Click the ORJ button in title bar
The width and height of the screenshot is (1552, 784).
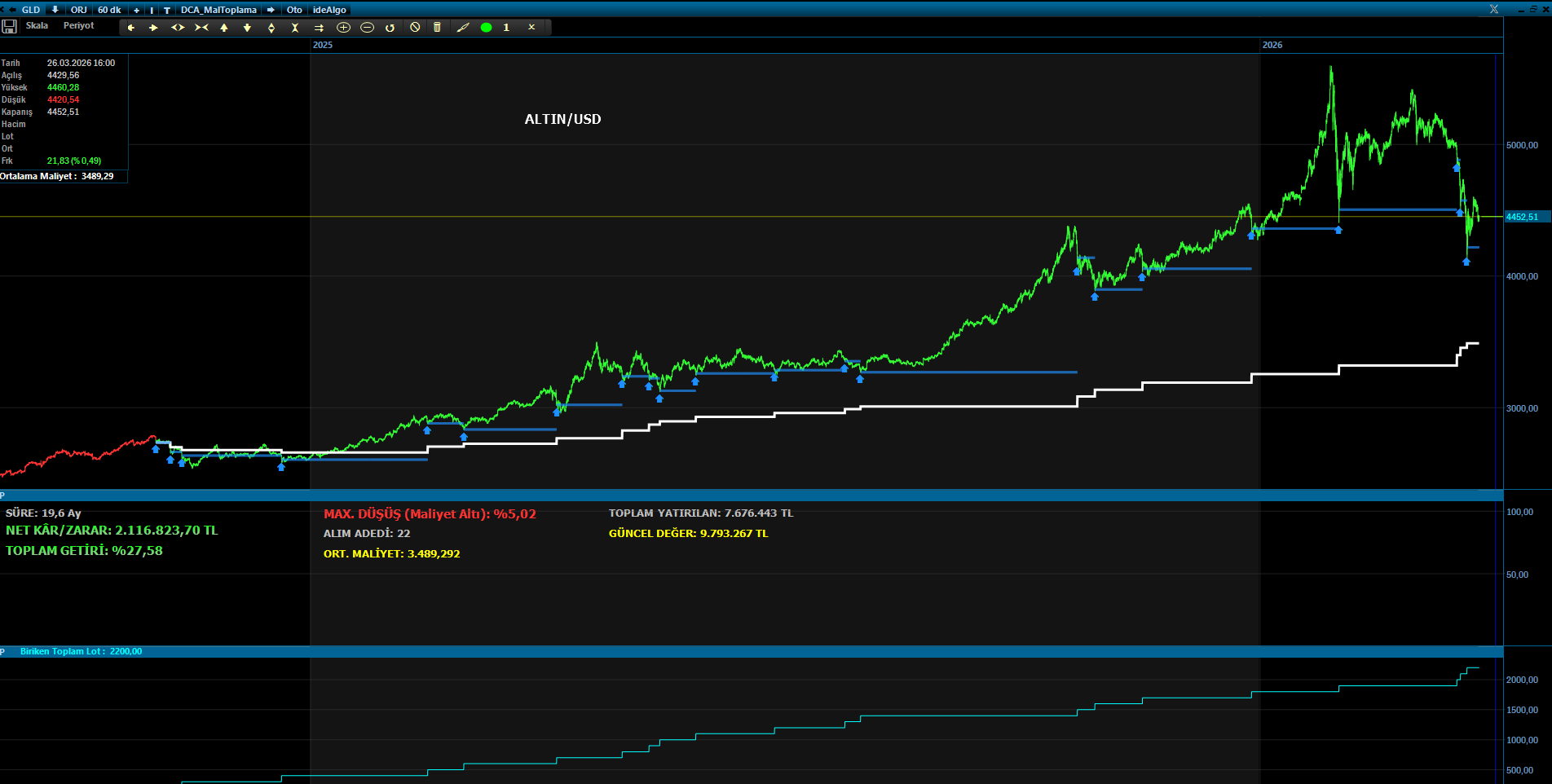point(78,10)
